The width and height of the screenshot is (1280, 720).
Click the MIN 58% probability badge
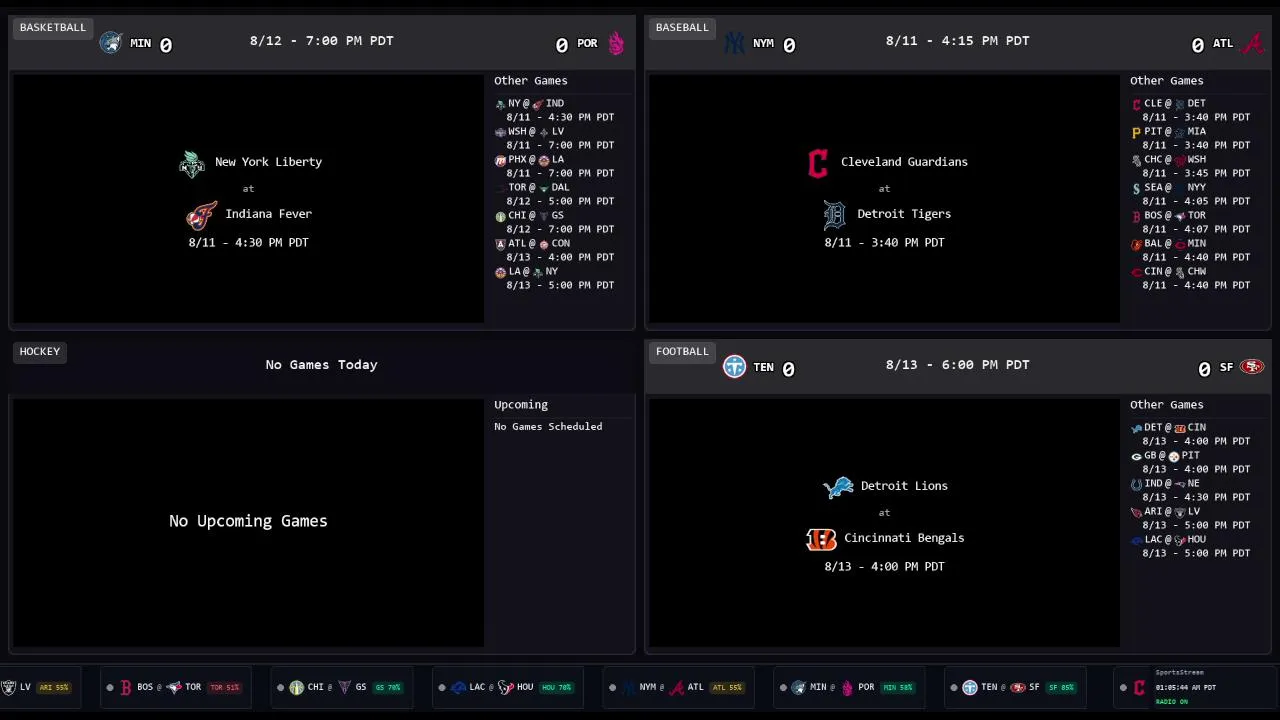(x=898, y=688)
